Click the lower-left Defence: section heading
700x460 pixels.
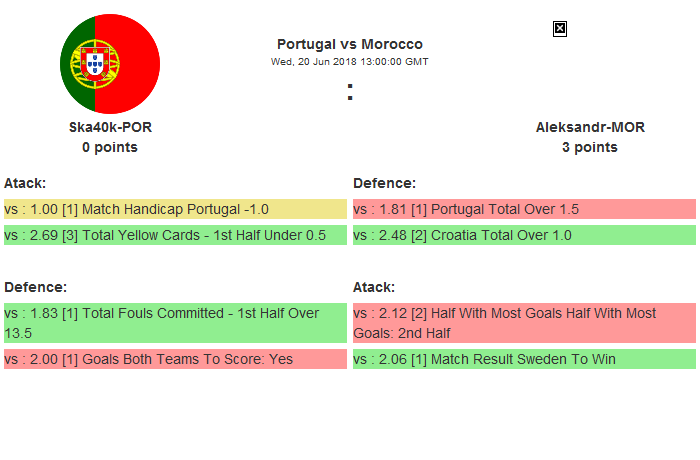point(35,287)
